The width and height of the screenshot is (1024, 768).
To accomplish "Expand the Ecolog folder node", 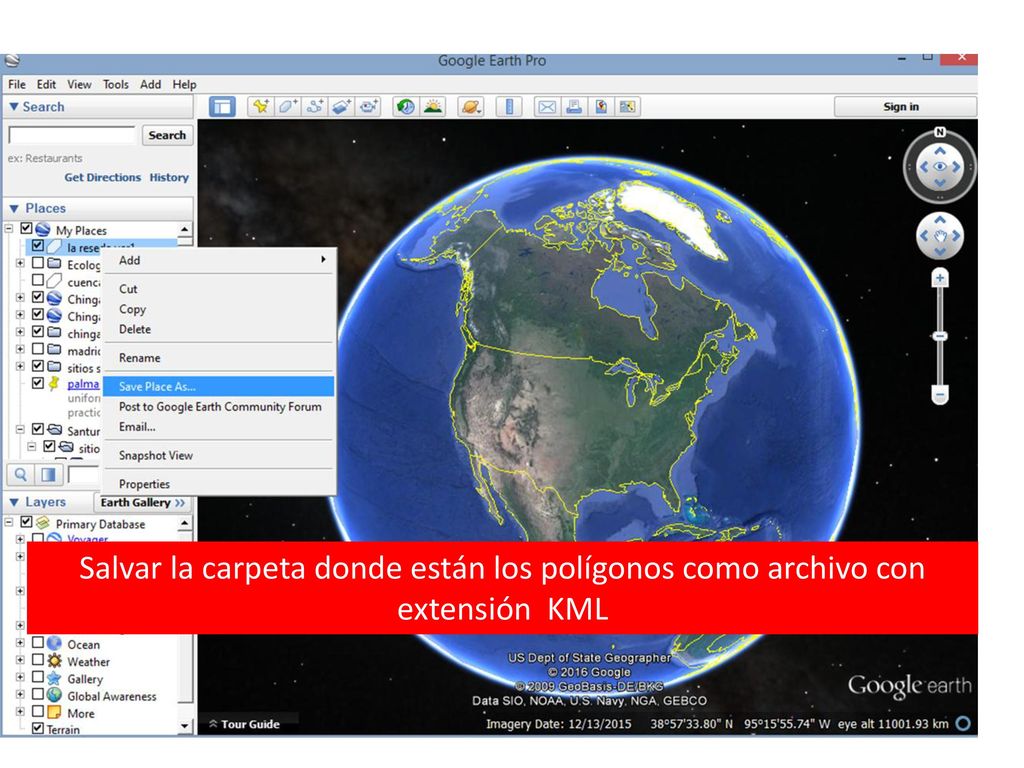I will pos(20,263).
